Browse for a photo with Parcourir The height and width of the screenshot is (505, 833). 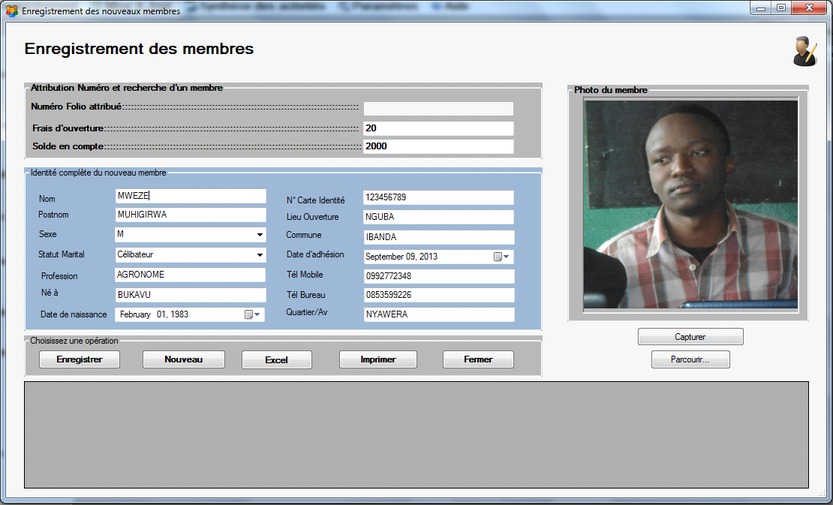pos(690,360)
